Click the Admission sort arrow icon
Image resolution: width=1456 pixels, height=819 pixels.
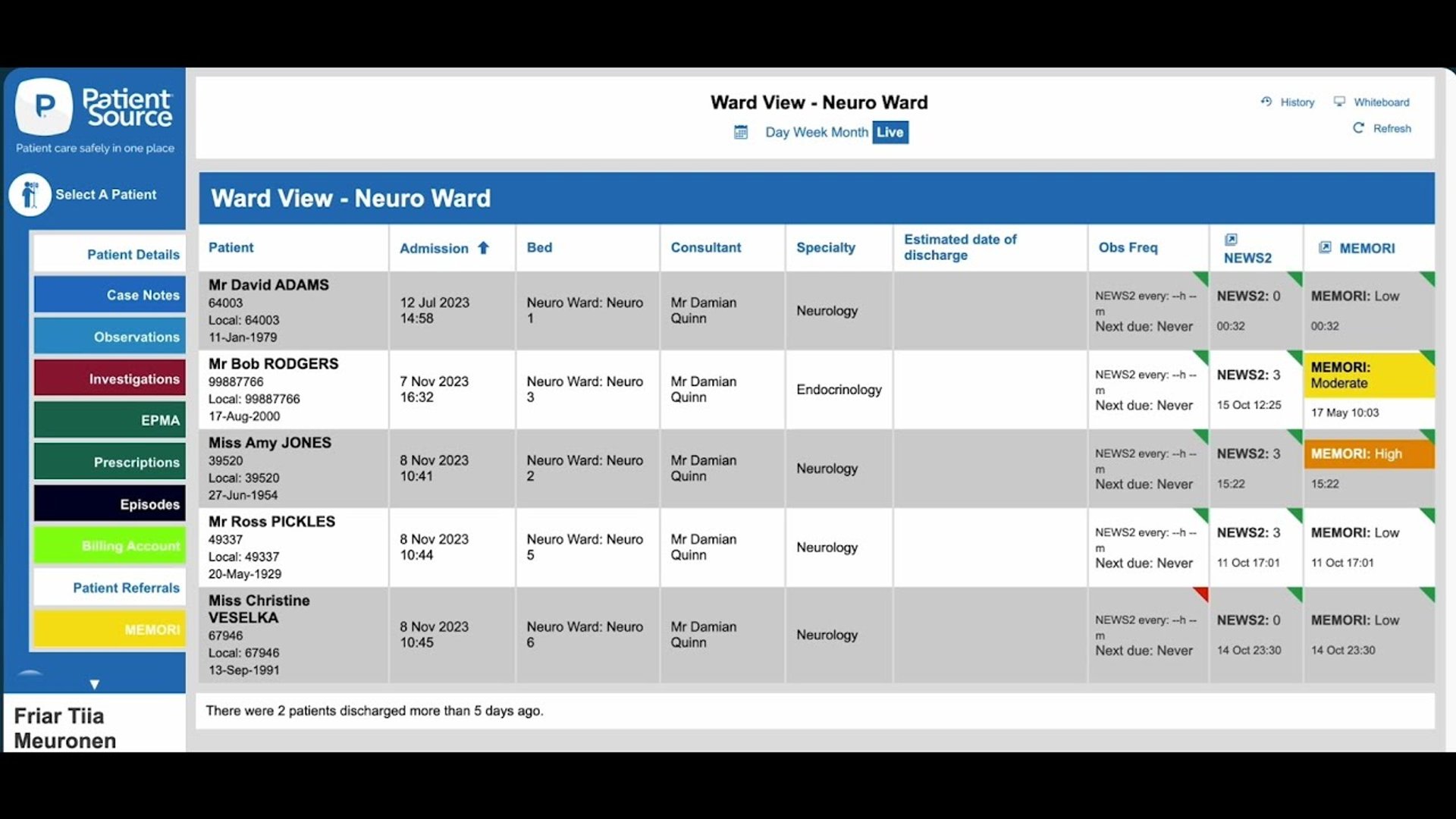coord(483,248)
